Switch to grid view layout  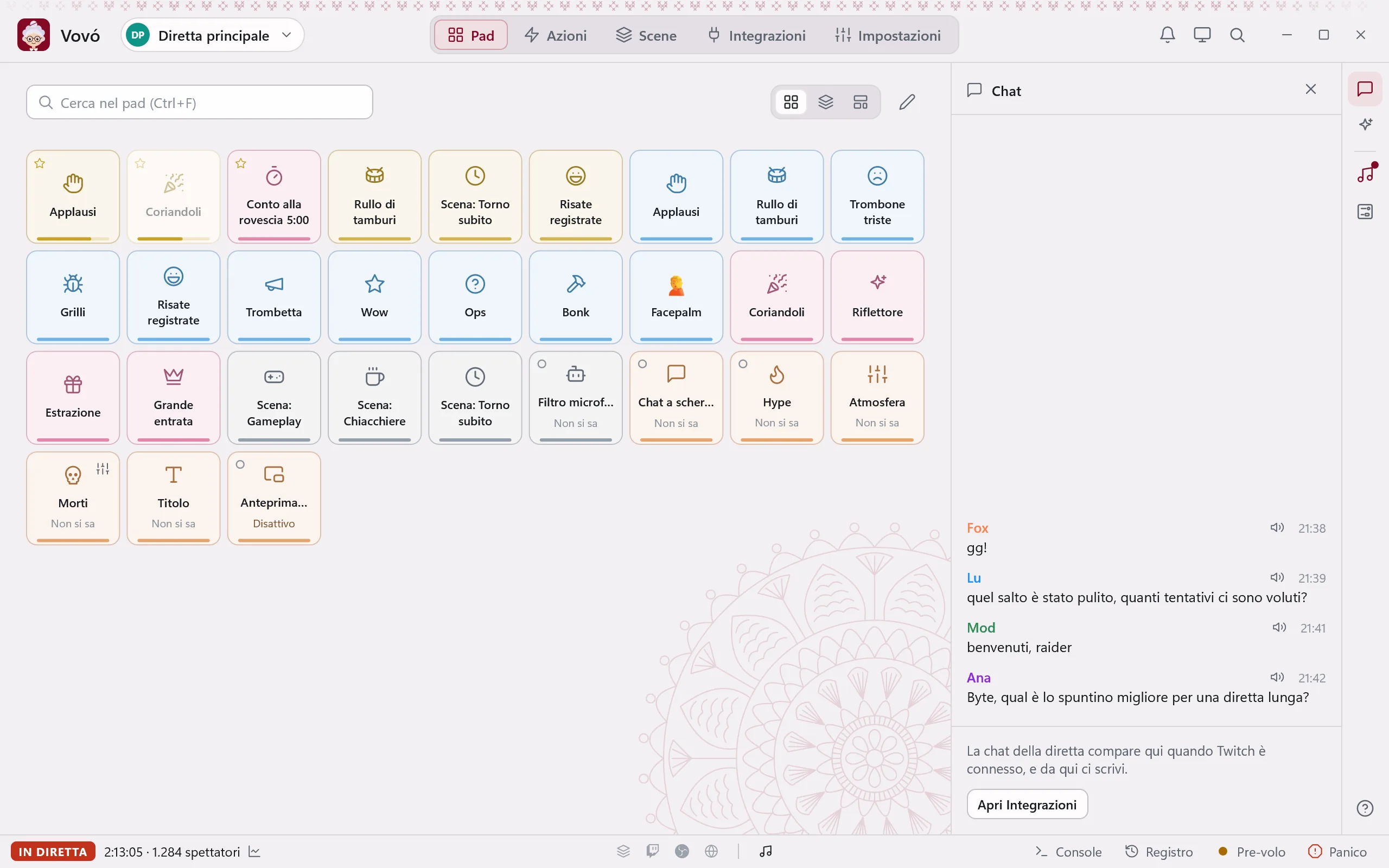click(791, 102)
